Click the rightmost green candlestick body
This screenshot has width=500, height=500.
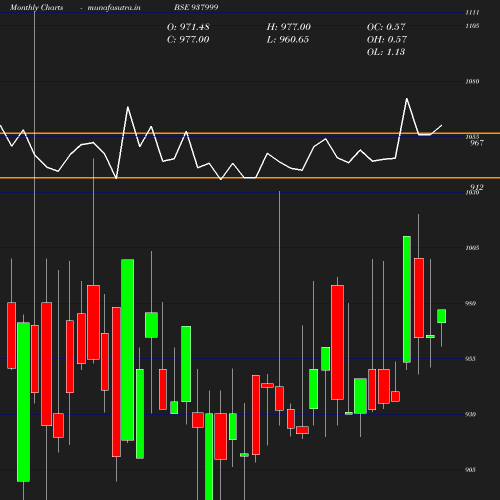(x=442, y=316)
